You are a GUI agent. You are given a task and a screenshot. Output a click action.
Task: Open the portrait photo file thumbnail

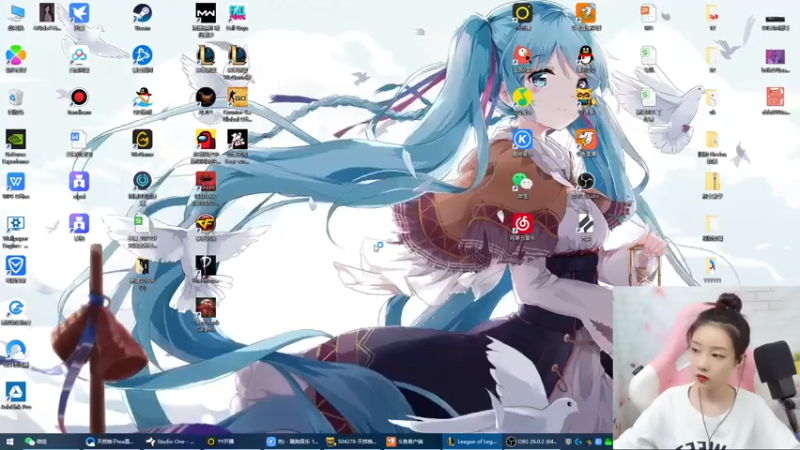(x=47, y=14)
